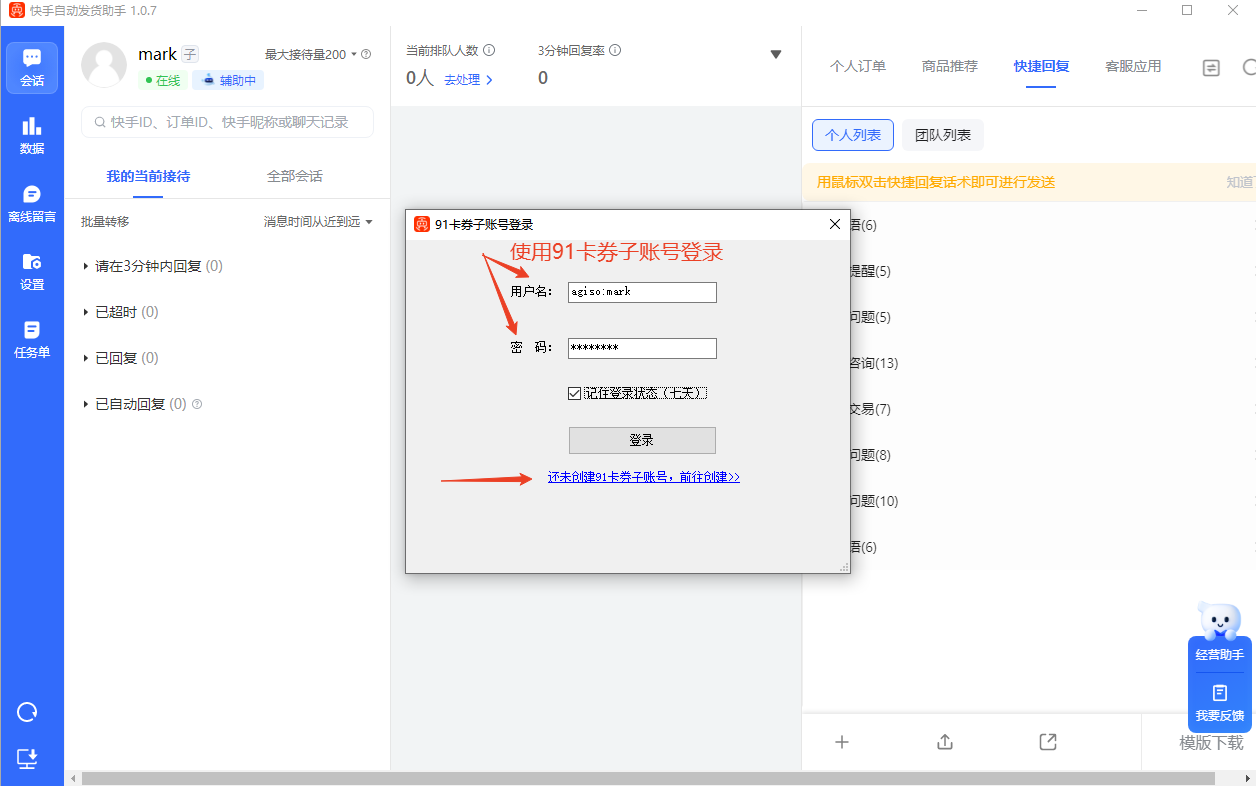
Task: Click the 用户名 input field
Action: (642, 292)
